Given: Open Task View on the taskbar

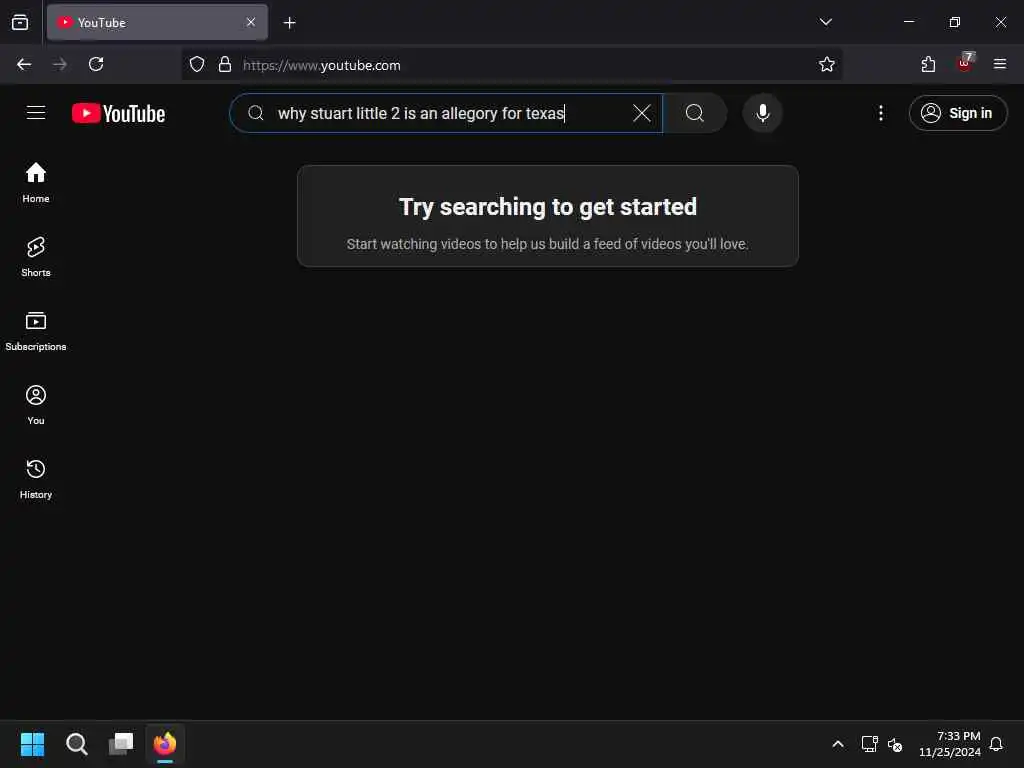Looking at the screenshot, I should [x=121, y=744].
